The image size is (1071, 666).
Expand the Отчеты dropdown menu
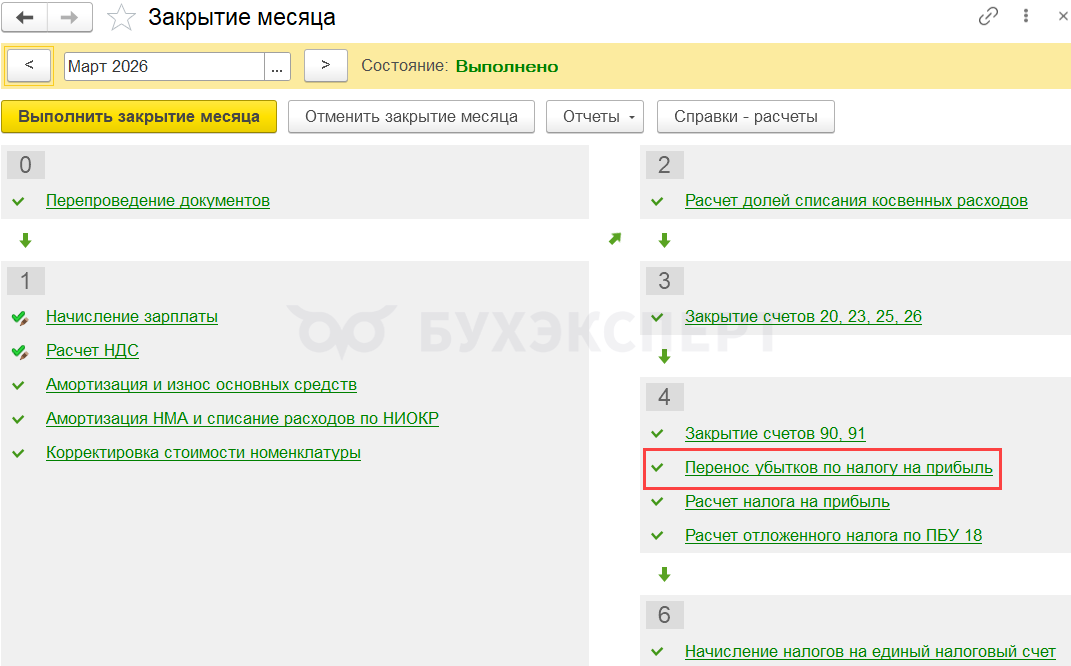coord(595,117)
